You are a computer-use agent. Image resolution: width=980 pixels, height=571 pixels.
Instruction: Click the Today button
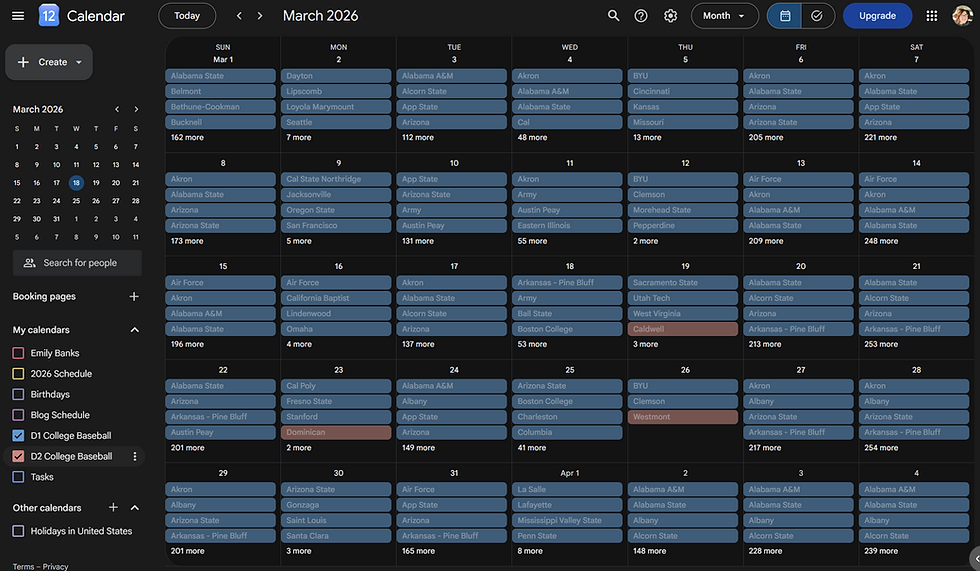pos(187,16)
